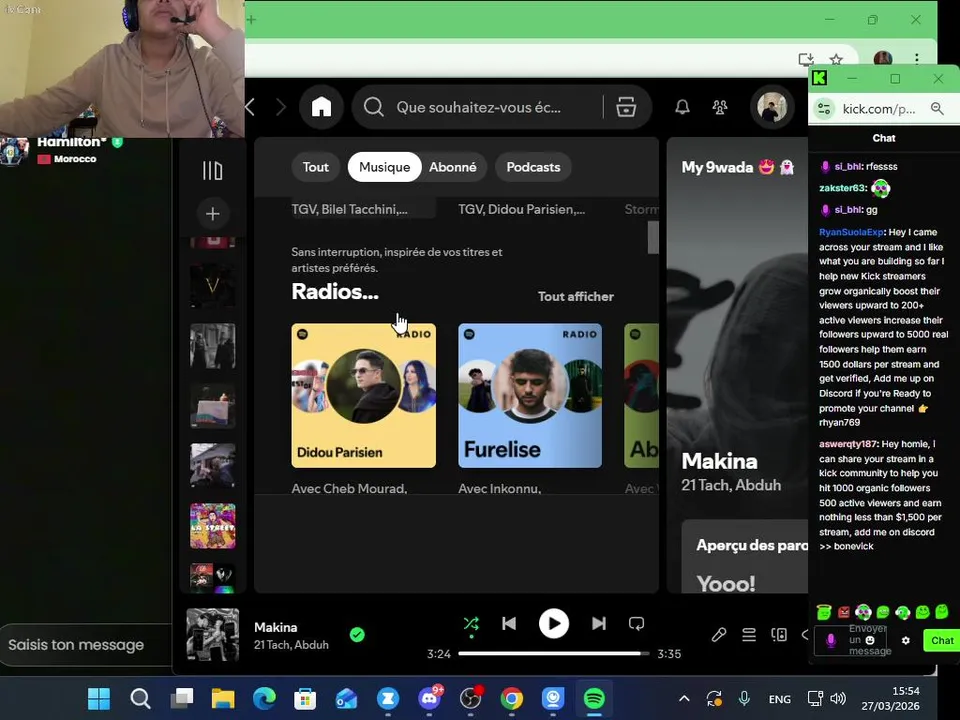The image size is (960, 720).
Task: Collapse Your Library sidebar icon
Action: click(x=212, y=170)
